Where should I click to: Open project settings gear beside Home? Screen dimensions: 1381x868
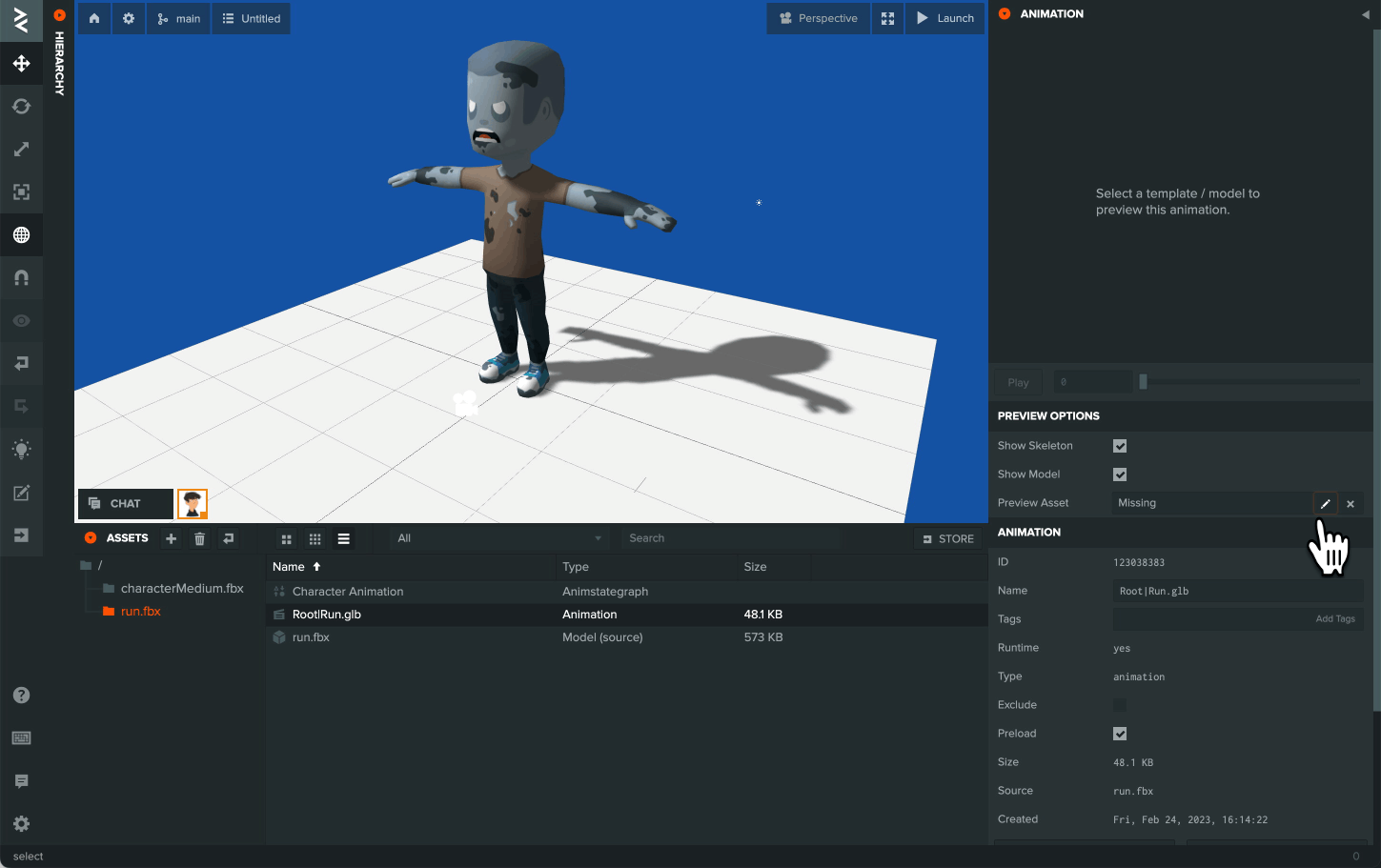[x=129, y=18]
